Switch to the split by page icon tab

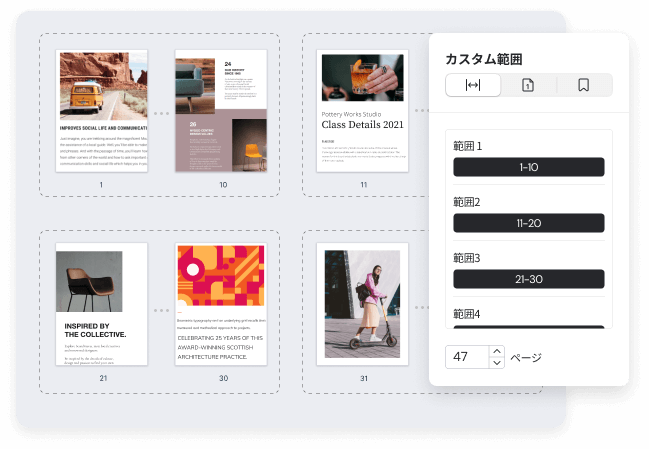[528, 85]
